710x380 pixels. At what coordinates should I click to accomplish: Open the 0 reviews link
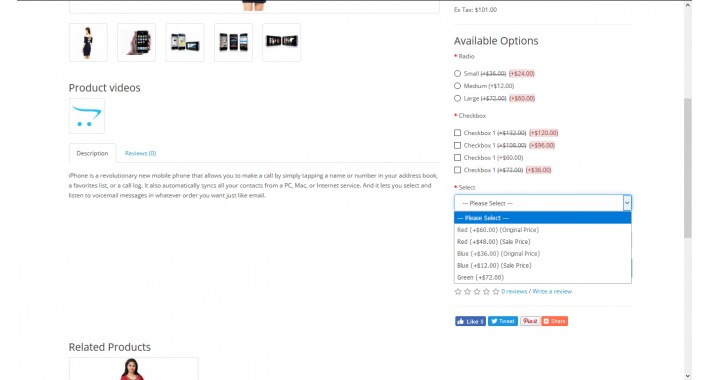tap(514, 291)
